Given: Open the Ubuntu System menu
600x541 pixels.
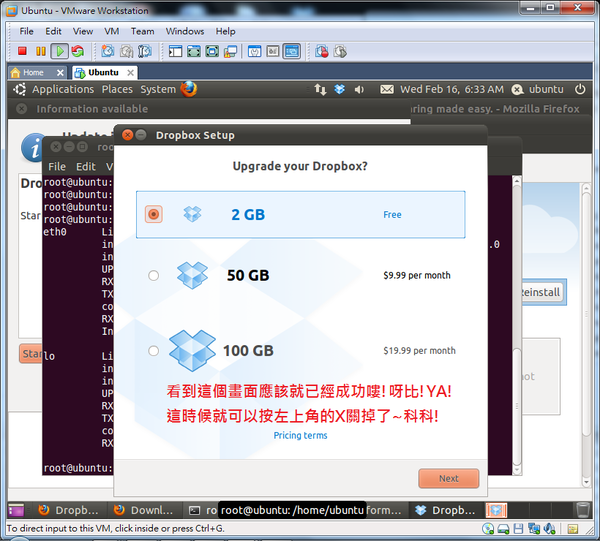Looking at the screenshot, I should pyautogui.click(x=158, y=89).
